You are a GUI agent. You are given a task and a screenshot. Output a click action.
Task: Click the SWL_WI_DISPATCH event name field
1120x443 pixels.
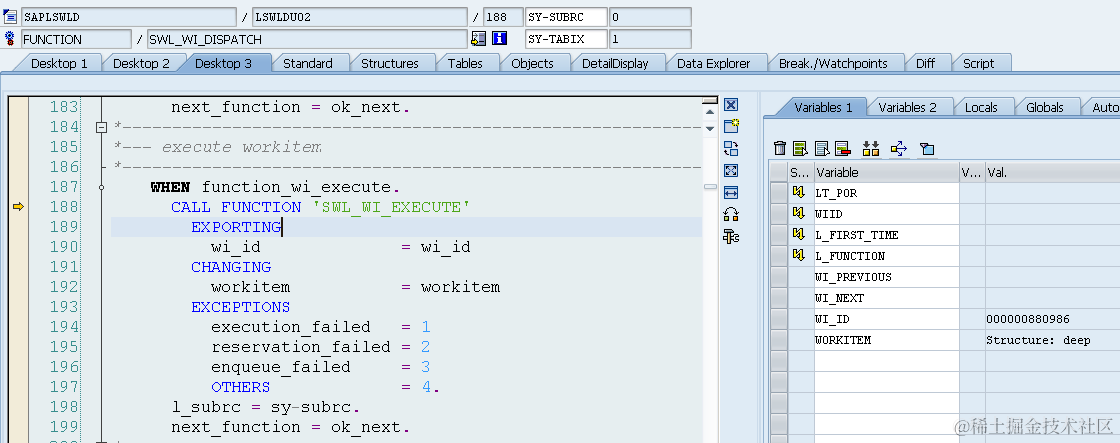click(307, 39)
